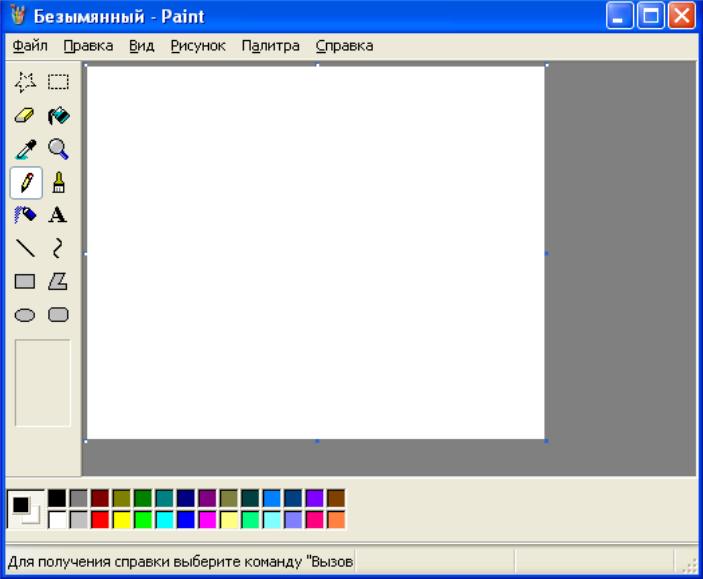Minimize the Paint window
This screenshot has width=703, height=579.
pyautogui.click(x=620, y=16)
